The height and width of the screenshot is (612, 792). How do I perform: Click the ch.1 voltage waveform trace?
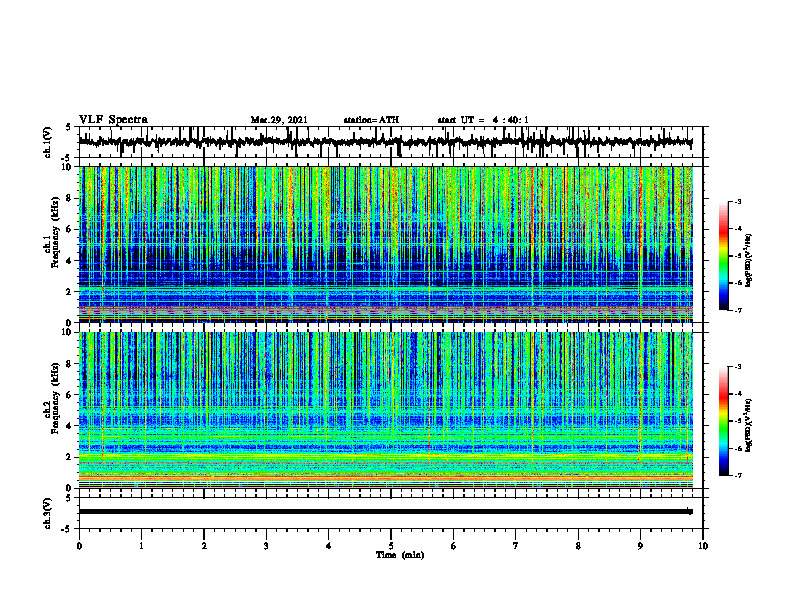pos(385,142)
